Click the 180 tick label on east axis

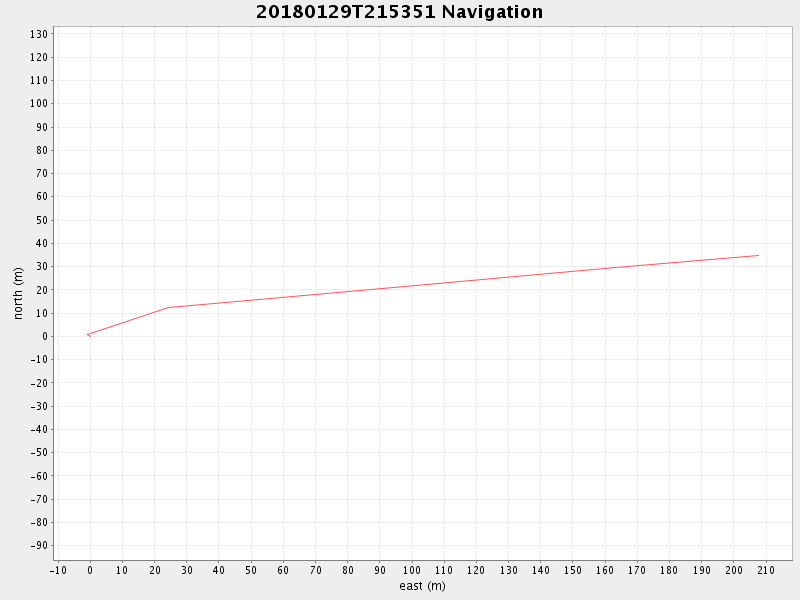(x=669, y=571)
